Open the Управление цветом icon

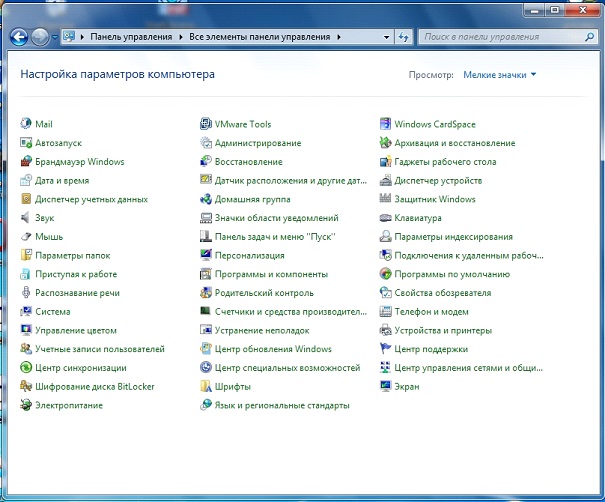(26, 330)
